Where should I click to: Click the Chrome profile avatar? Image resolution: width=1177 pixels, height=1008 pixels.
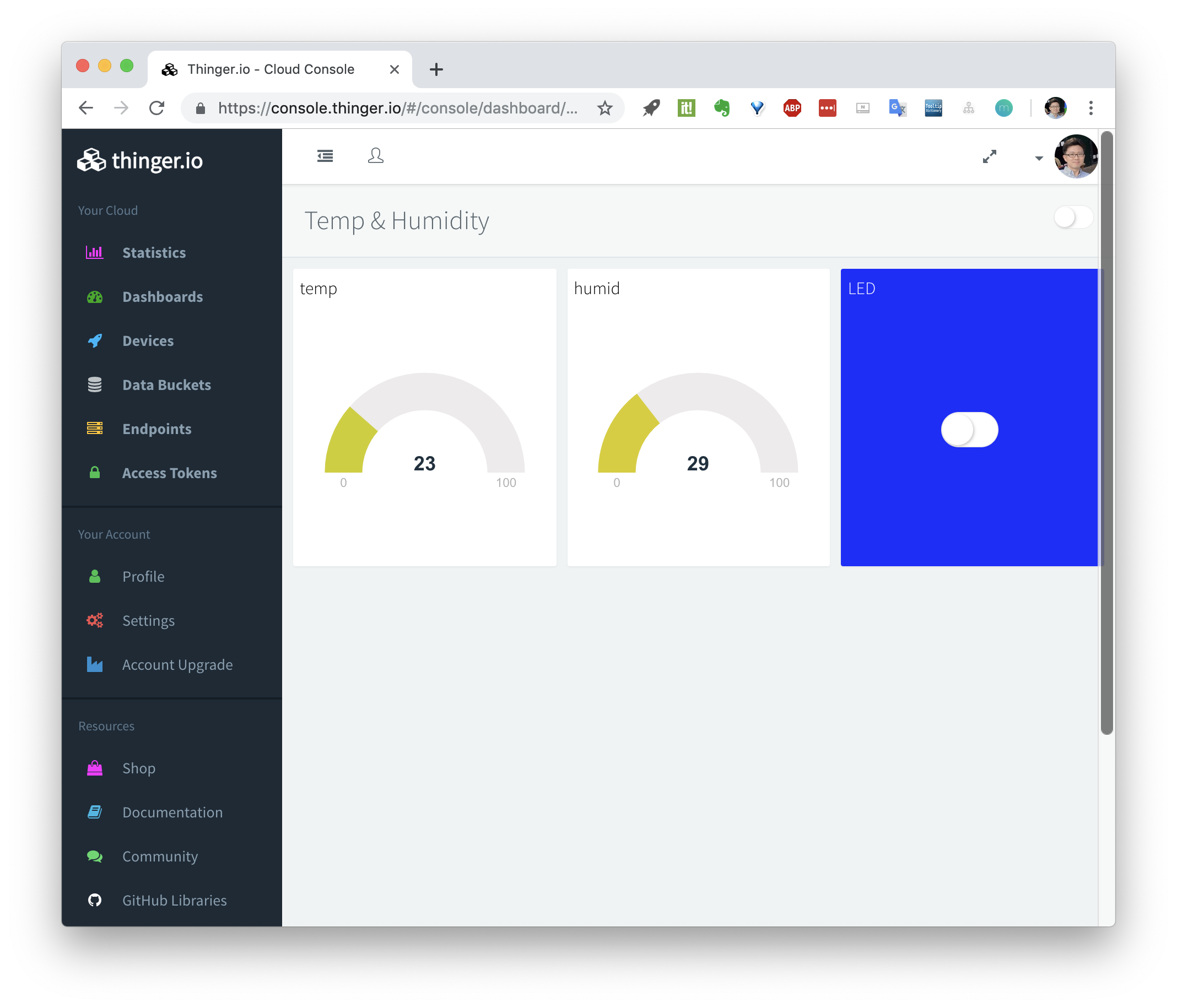(x=1055, y=108)
